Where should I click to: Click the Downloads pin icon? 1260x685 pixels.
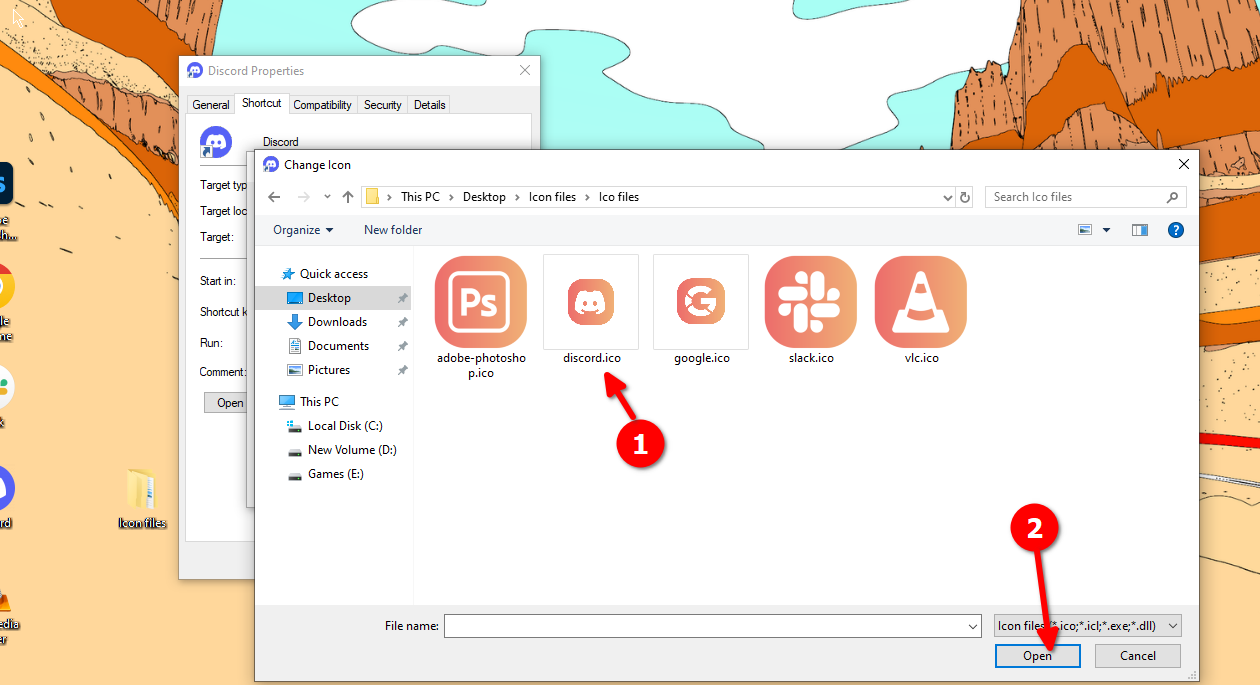tap(402, 322)
